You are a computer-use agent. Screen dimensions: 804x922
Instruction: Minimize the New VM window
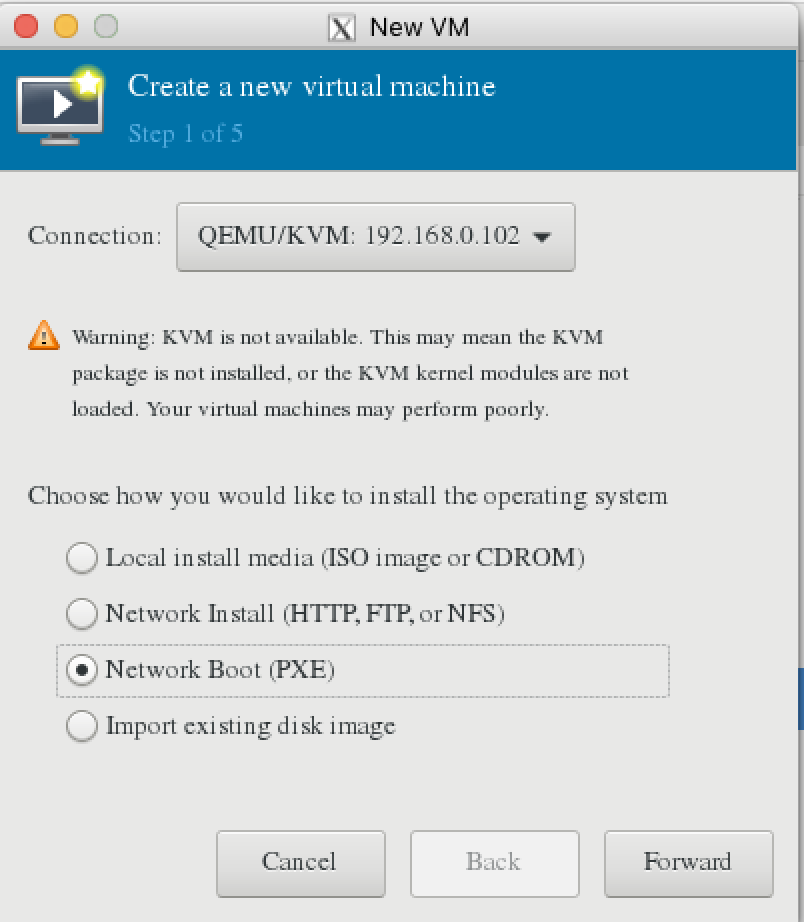pos(66,26)
